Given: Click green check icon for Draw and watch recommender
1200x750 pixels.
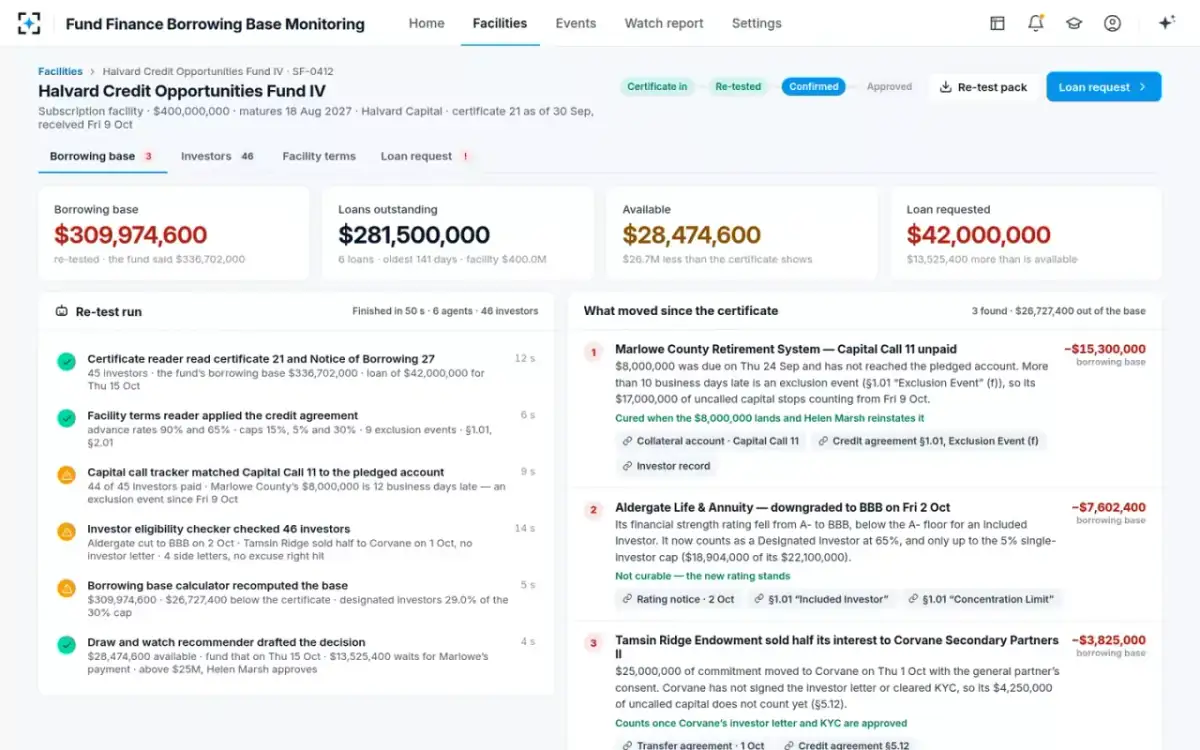Looking at the screenshot, I should (x=66, y=645).
